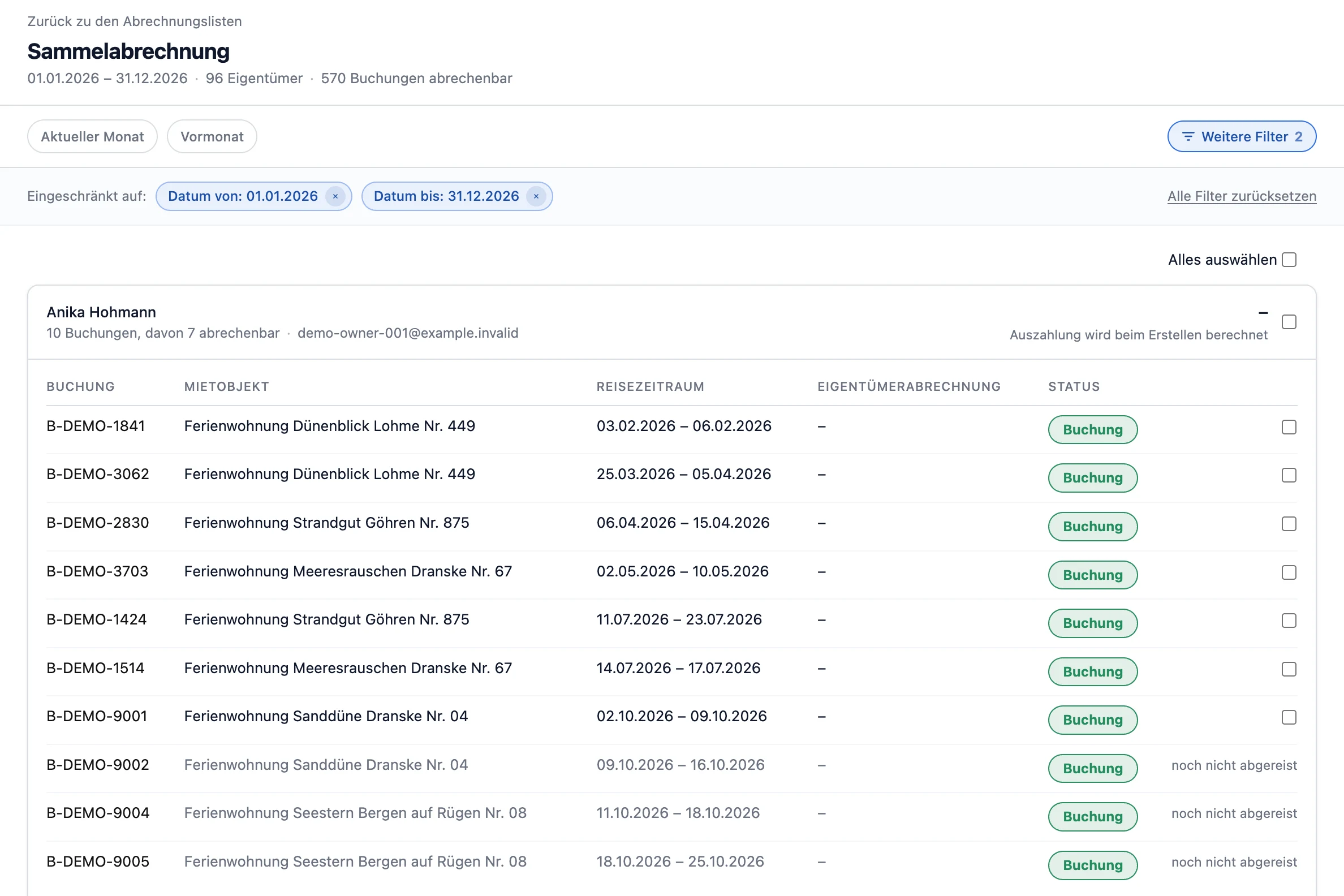Click 'Ferienwohnung Strandgut Göhren Nr. 875' in B-DEMO-1424 row

click(x=326, y=619)
